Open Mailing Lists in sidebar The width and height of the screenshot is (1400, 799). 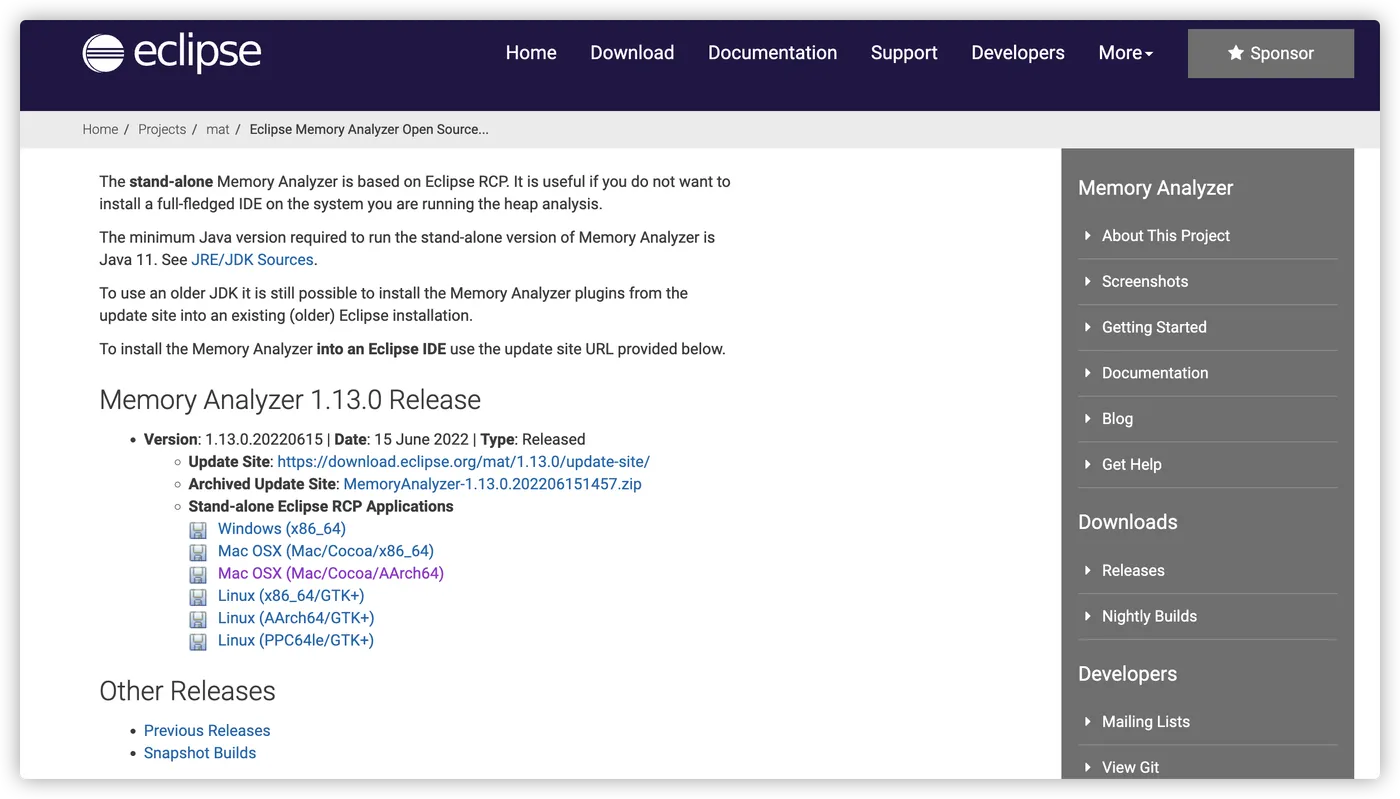(x=1146, y=722)
